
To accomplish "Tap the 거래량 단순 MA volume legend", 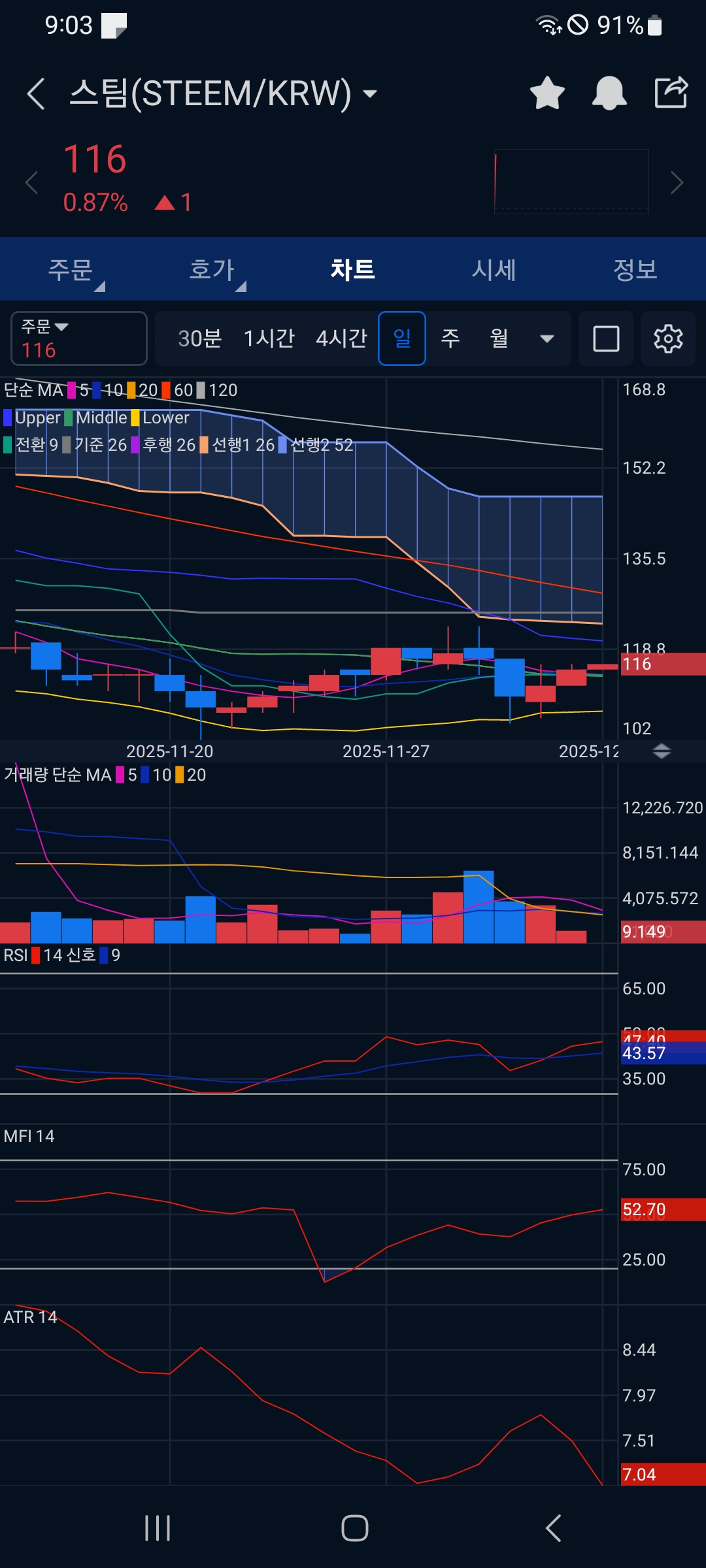I will 58,775.
